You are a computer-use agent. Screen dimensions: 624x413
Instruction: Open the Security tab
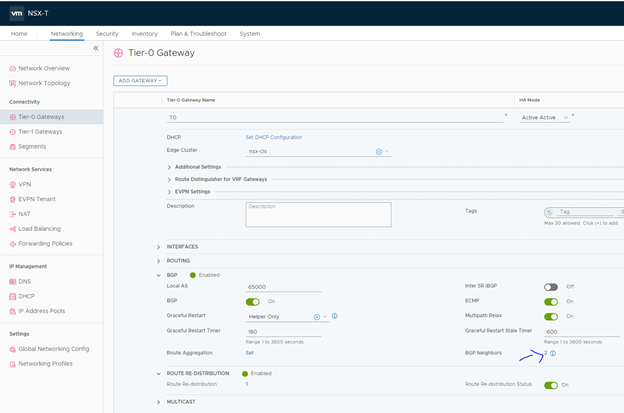(107, 34)
